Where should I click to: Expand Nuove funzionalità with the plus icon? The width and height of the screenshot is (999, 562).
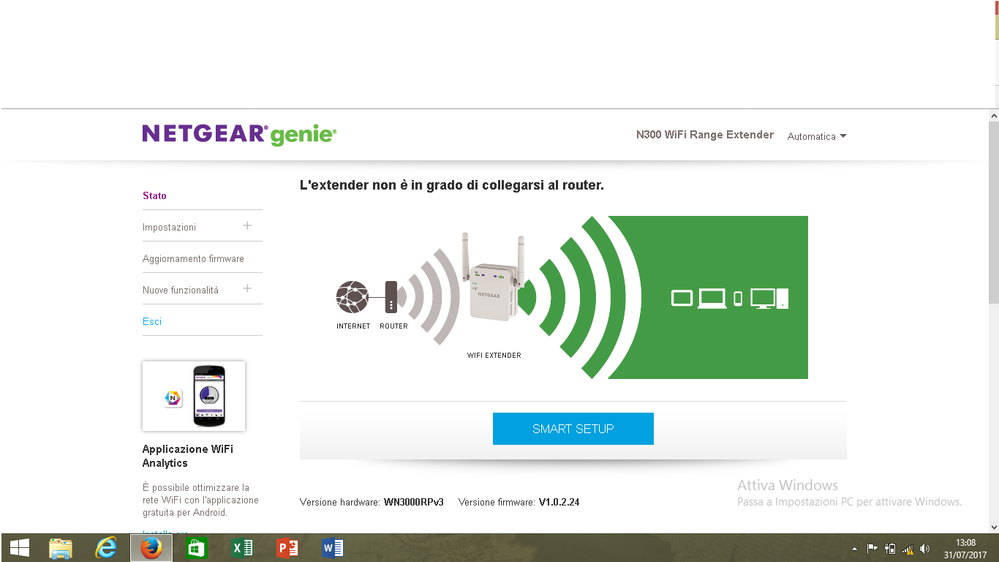click(x=247, y=289)
